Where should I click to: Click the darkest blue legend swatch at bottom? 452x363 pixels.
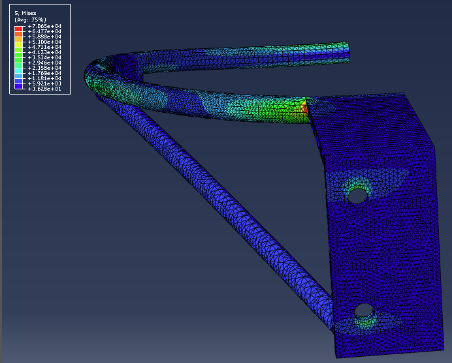pos(18,86)
